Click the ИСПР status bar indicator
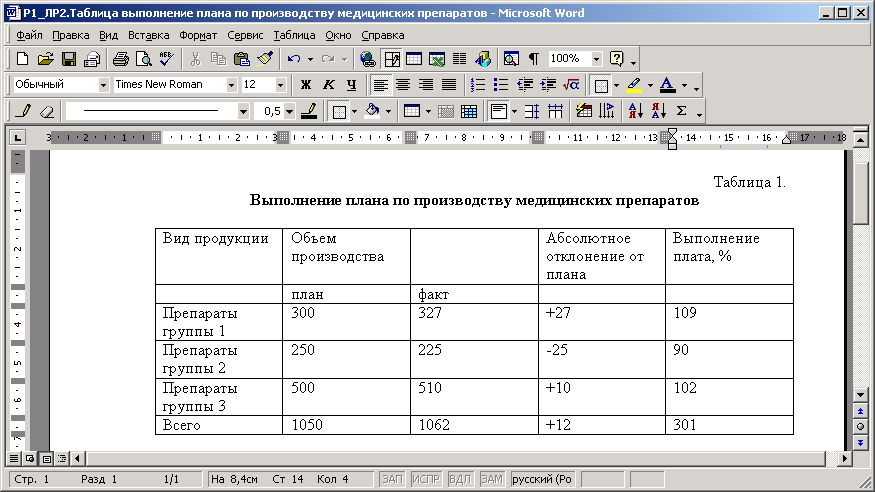 click(426, 479)
